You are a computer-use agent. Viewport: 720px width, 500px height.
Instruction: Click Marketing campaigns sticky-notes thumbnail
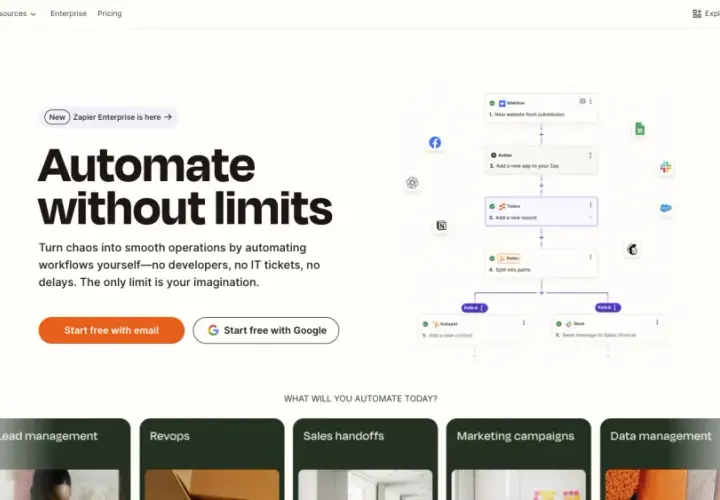click(518, 485)
